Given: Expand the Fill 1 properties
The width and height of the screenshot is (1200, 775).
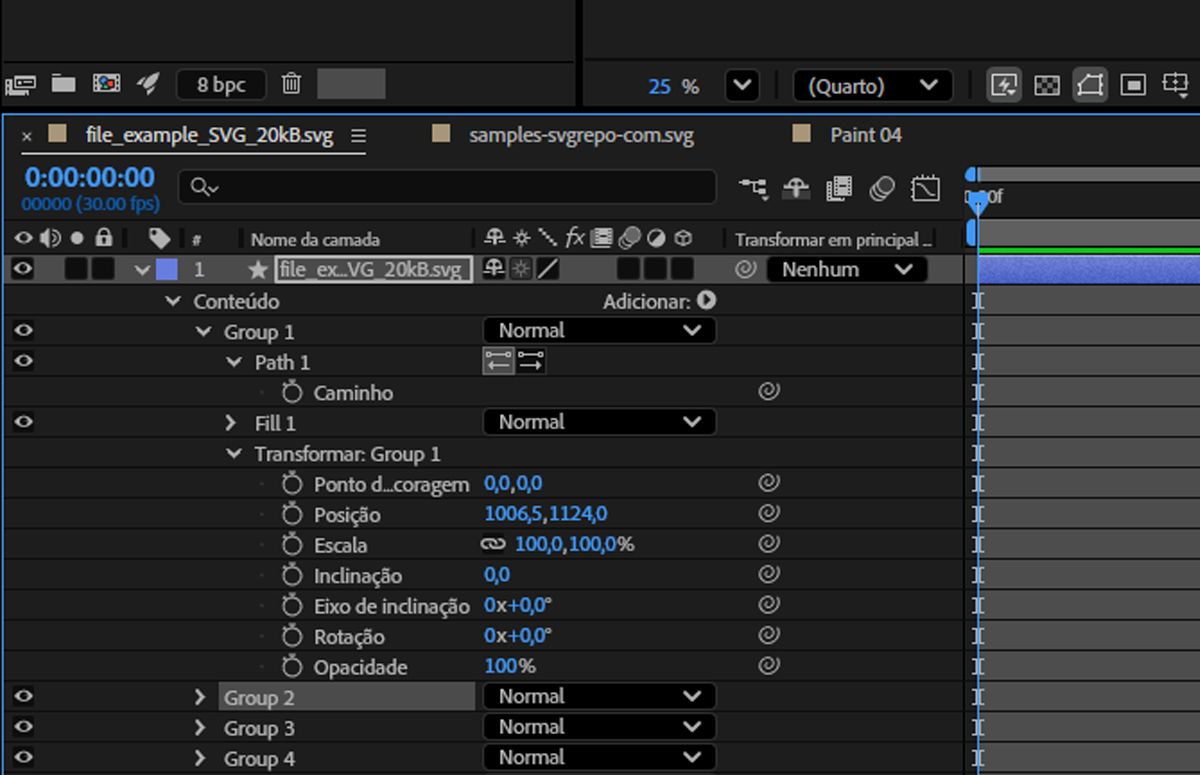Looking at the screenshot, I should pos(231,423).
